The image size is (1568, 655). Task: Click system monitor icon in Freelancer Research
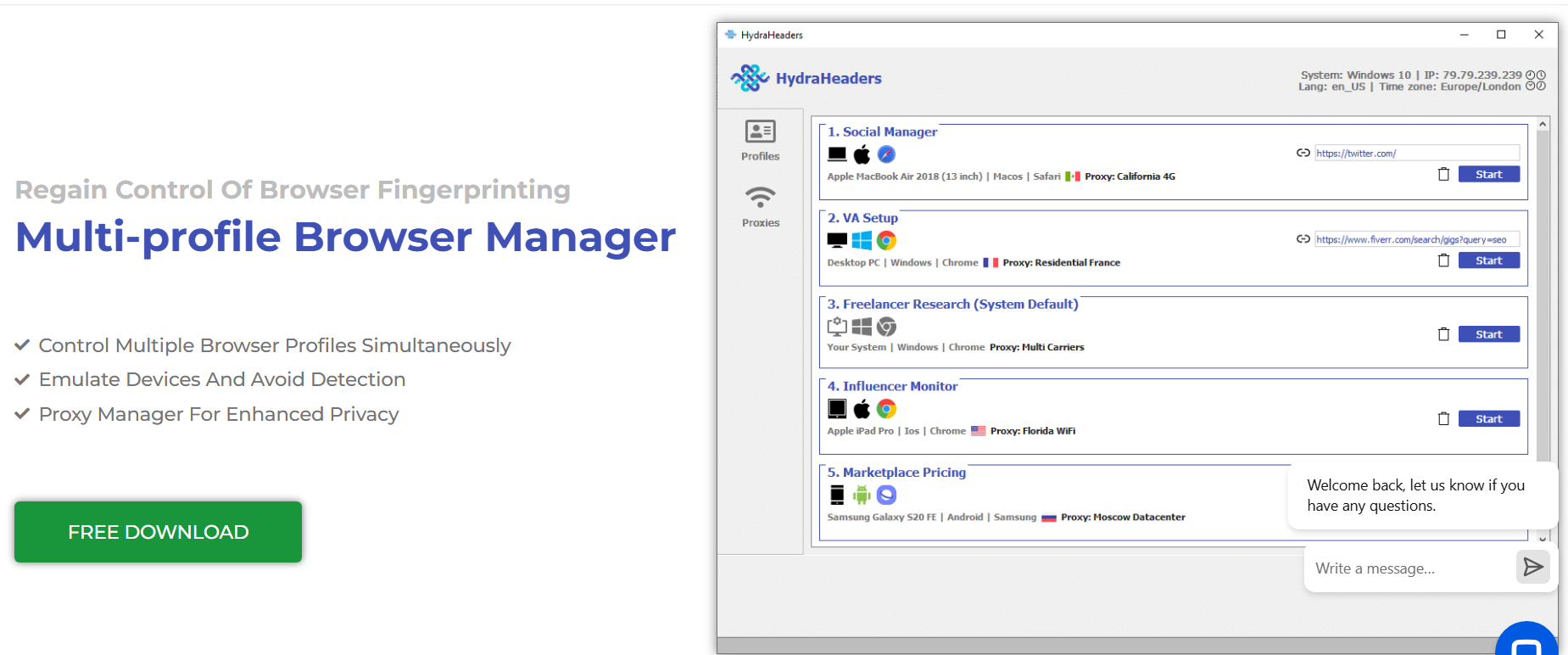coord(837,327)
